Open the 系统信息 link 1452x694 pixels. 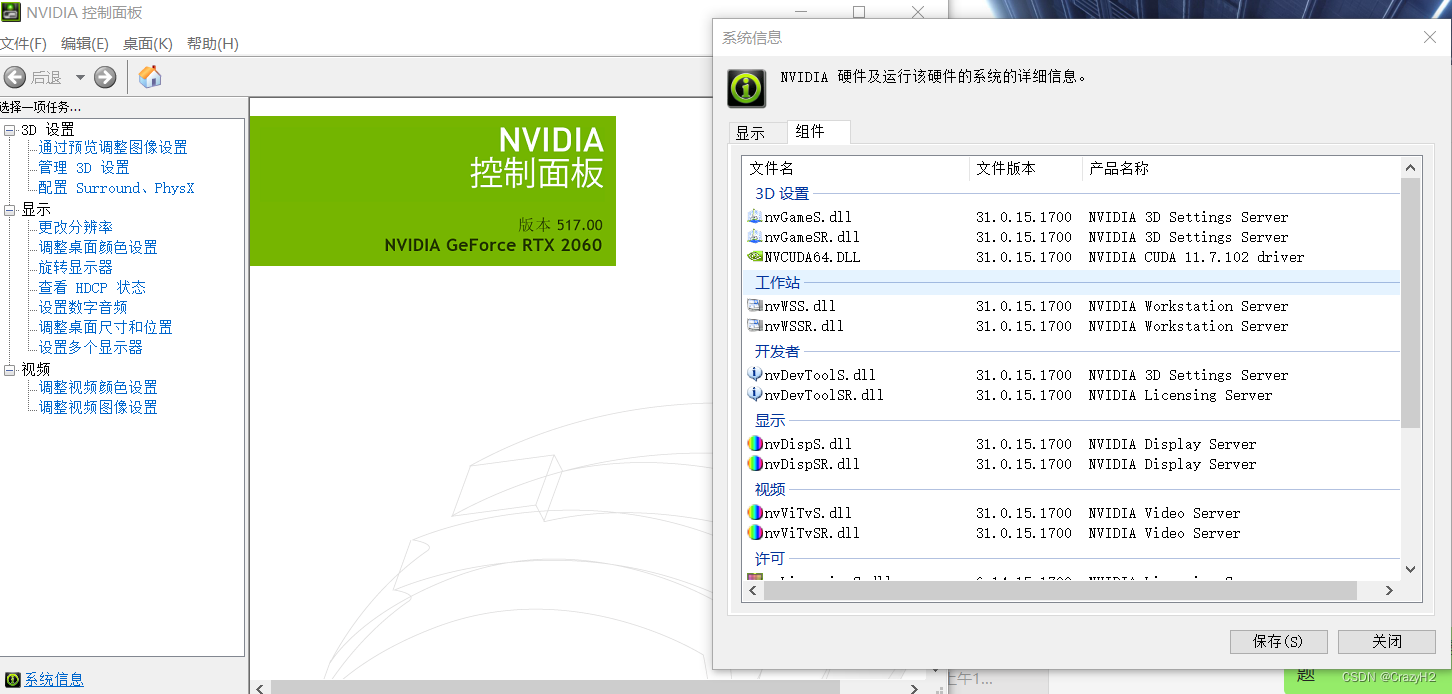pyautogui.click(x=54, y=680)
